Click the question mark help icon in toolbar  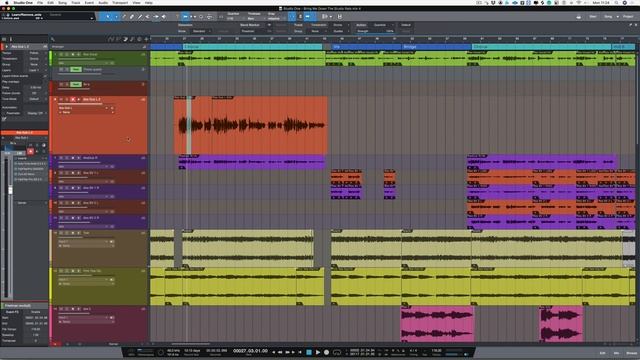(x=177, y=17)
